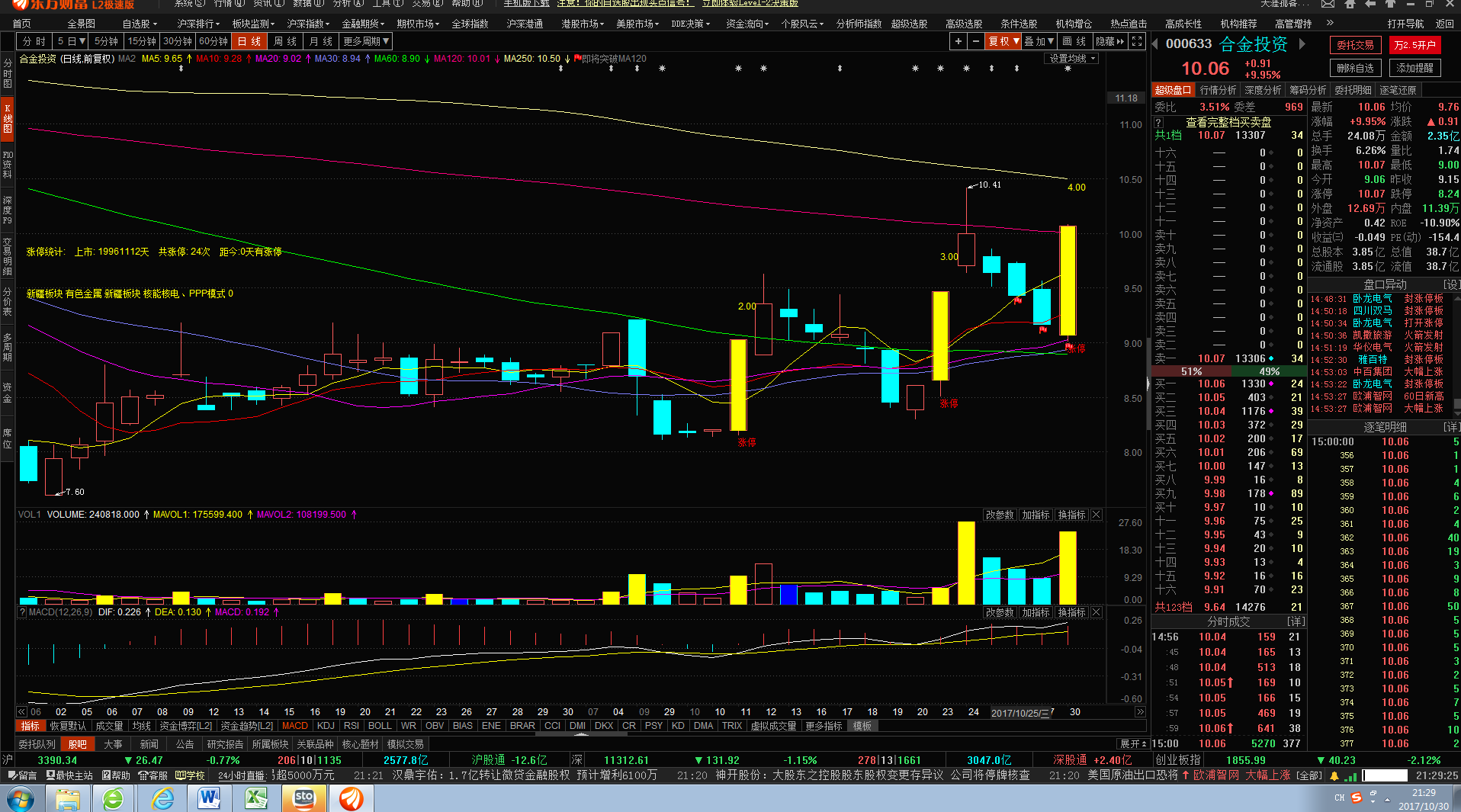Click 添加提醒 button
1461x812 pixels.
coord(1414,68)
